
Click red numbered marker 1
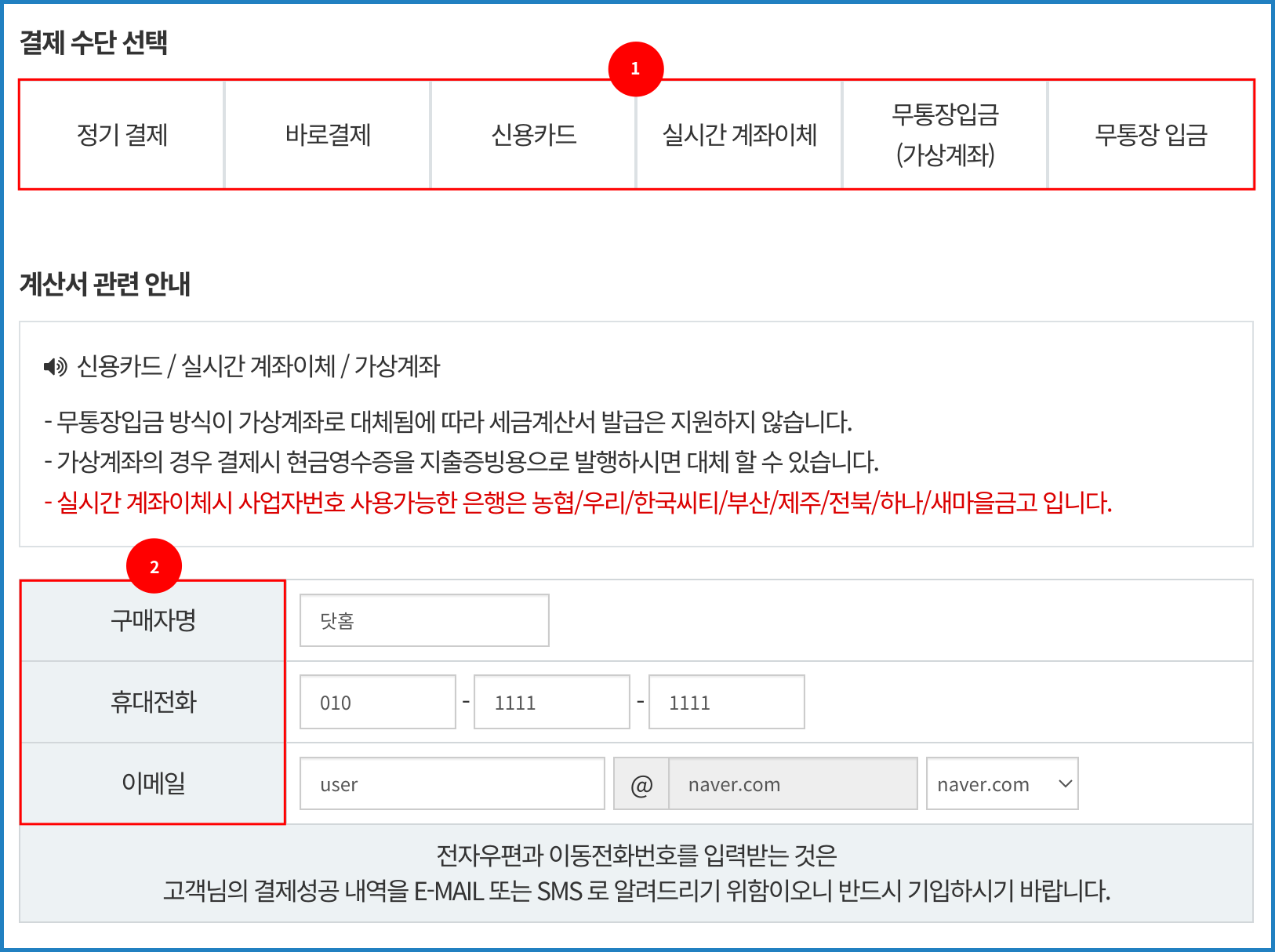pyautogui.click(x=635, y=69)
